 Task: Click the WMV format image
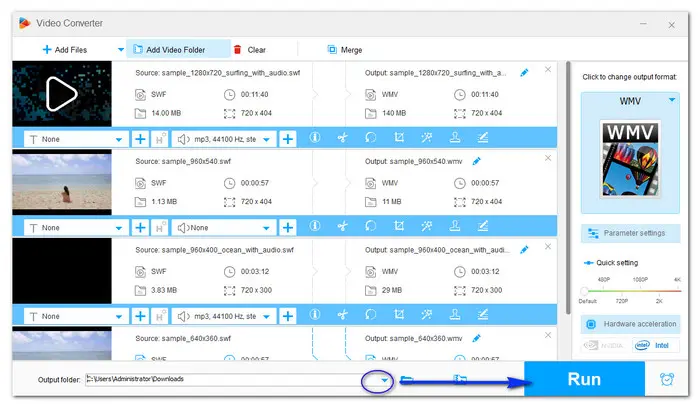pyautogui.click(x=630, y=159)
